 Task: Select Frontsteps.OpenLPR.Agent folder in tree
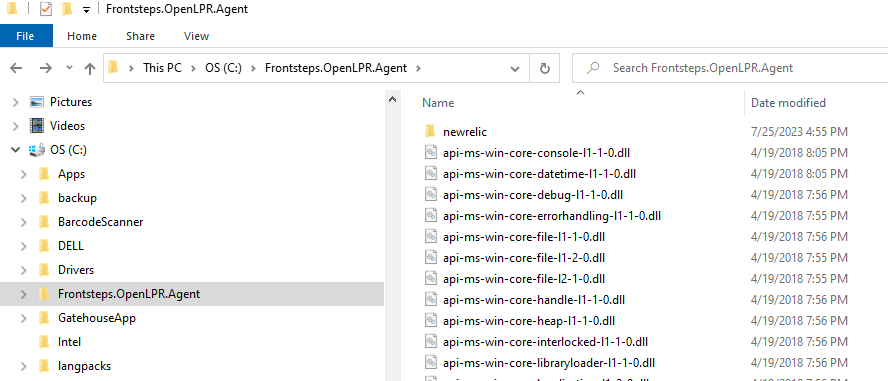(129, 294)
